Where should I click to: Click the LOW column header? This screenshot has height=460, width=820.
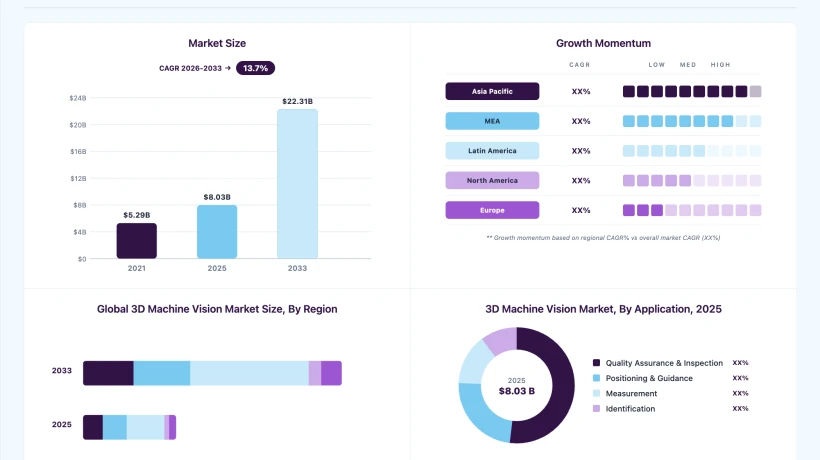click(657, 65)
